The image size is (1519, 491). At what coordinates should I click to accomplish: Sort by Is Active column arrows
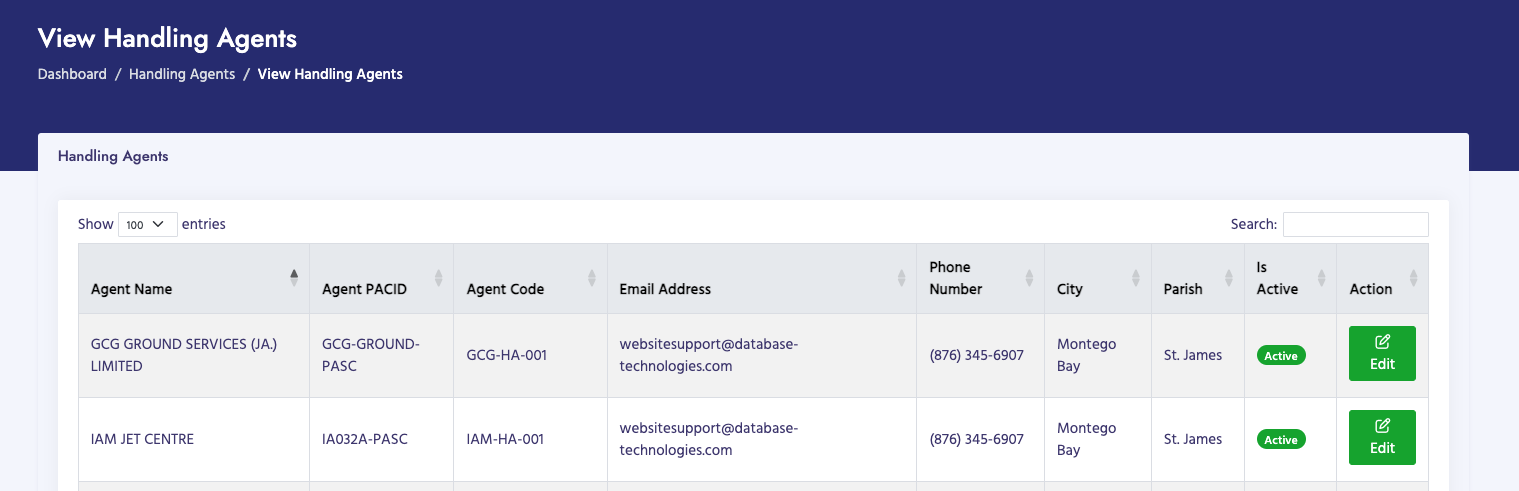1321,278
